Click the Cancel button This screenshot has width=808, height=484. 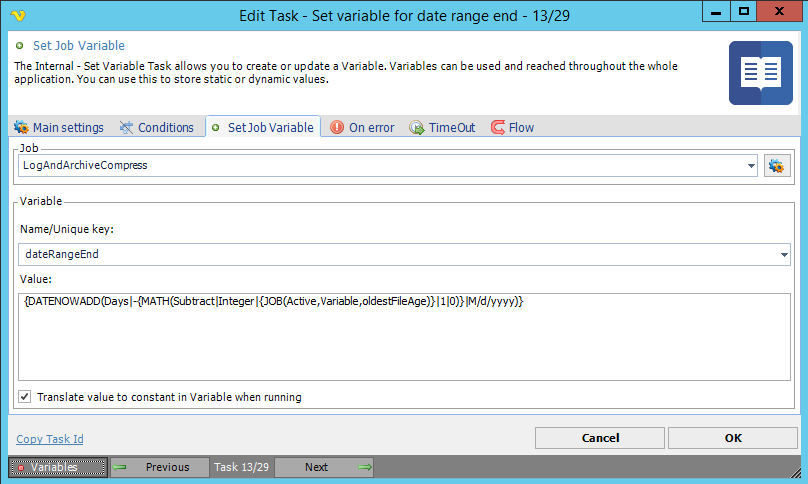coord(600,438)
